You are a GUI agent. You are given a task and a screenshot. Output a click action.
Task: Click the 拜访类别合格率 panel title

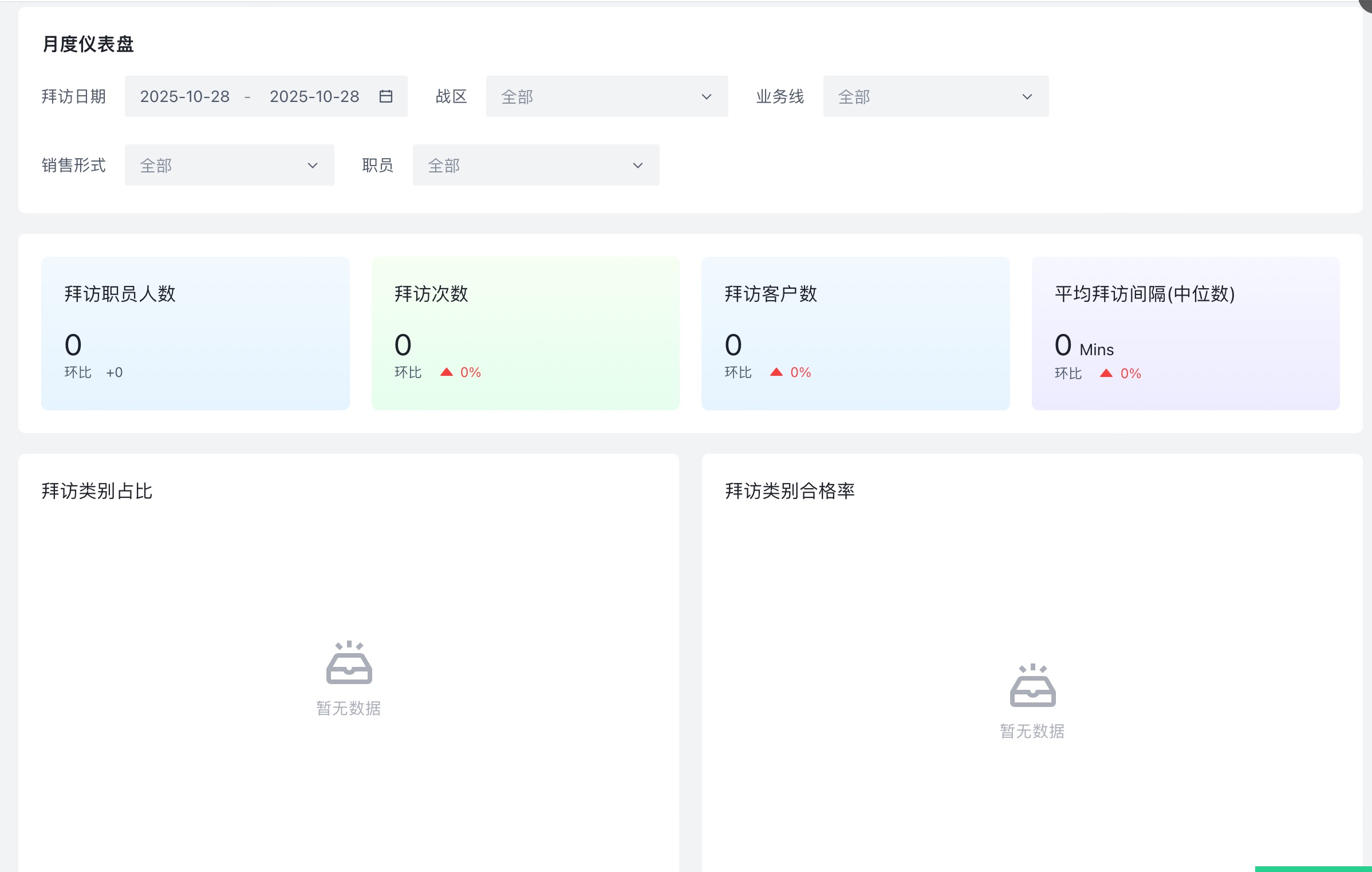click(790, 490)
